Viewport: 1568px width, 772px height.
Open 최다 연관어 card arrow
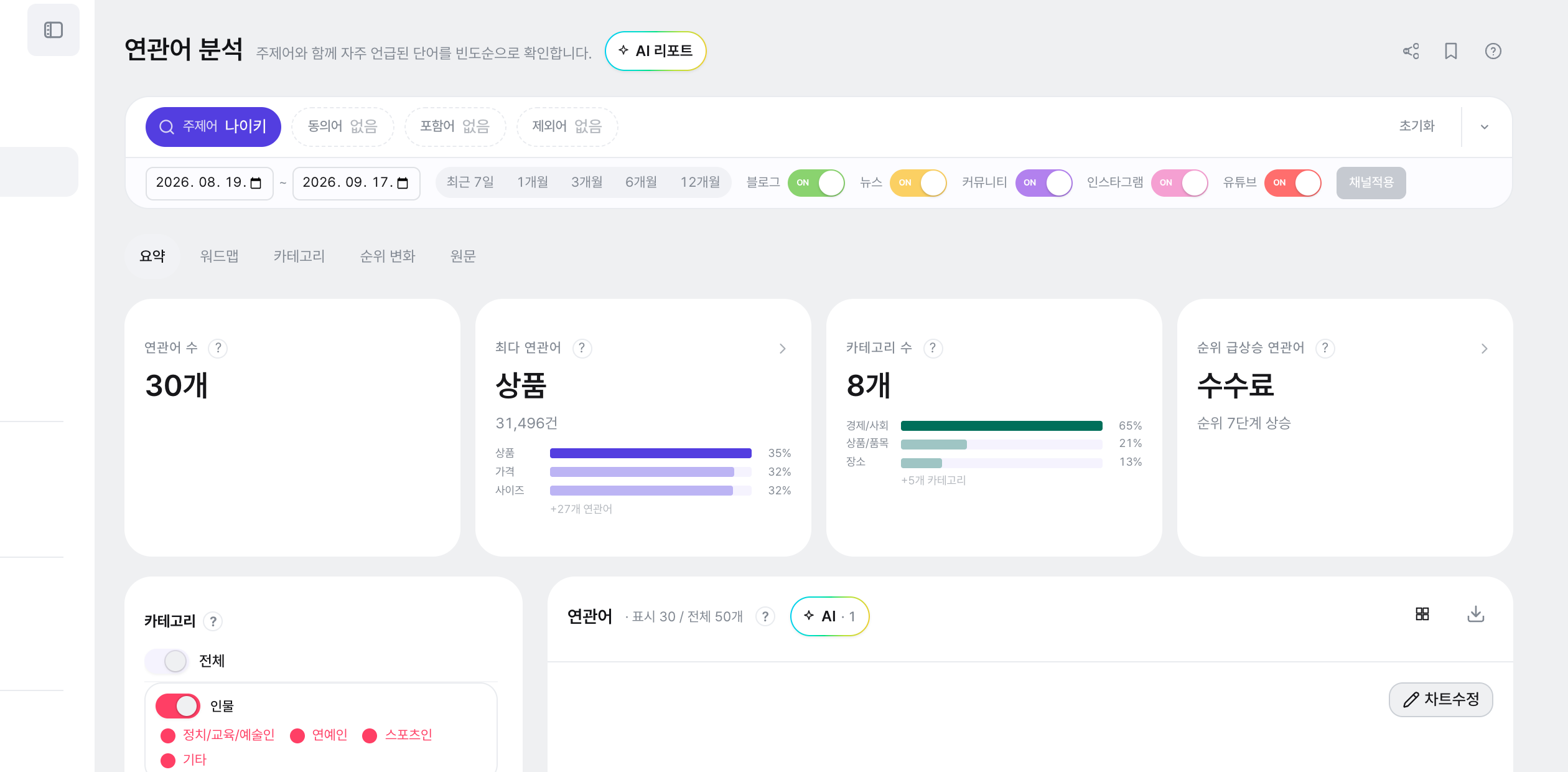[783, 349]
